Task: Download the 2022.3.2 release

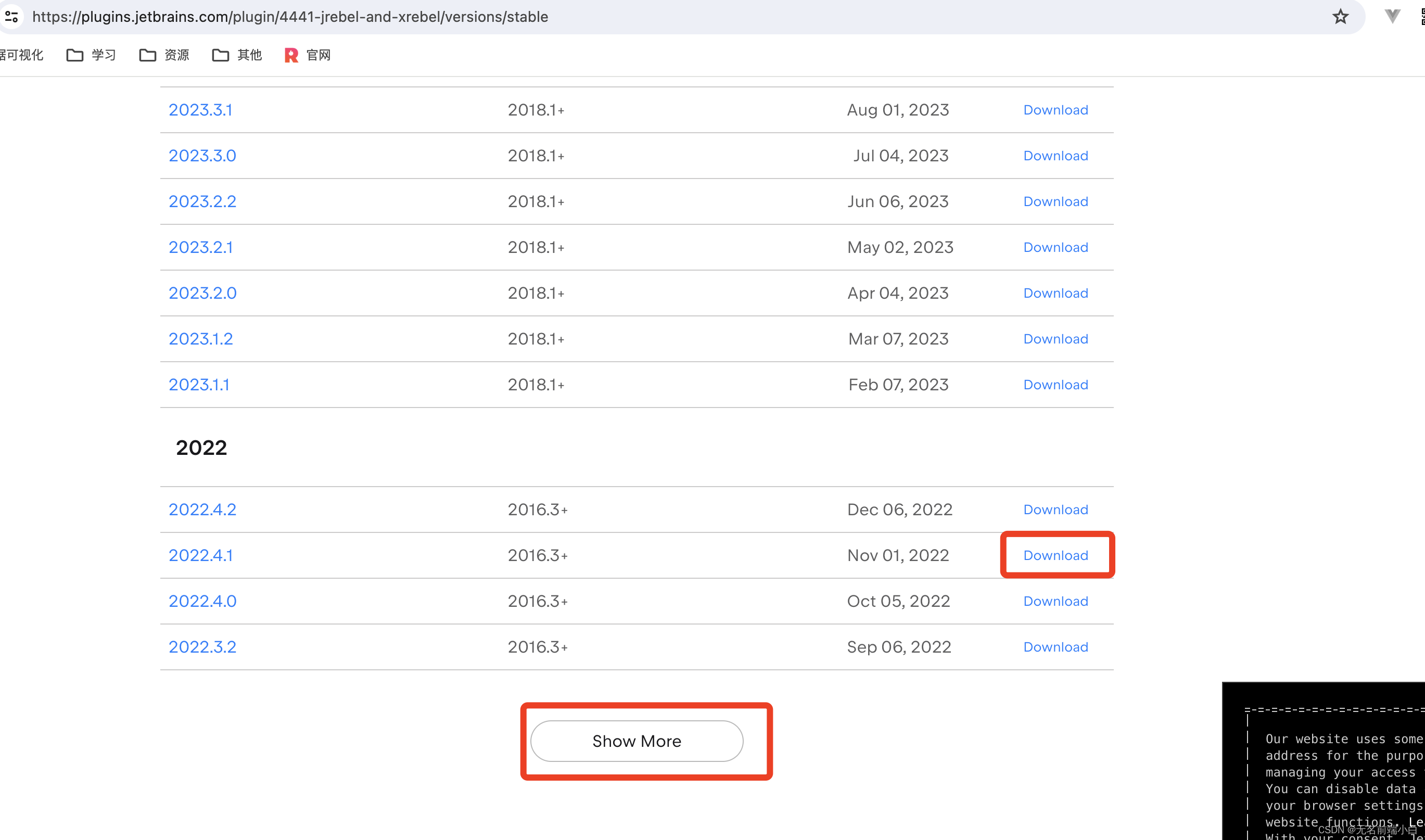Action: [1055, 647]
